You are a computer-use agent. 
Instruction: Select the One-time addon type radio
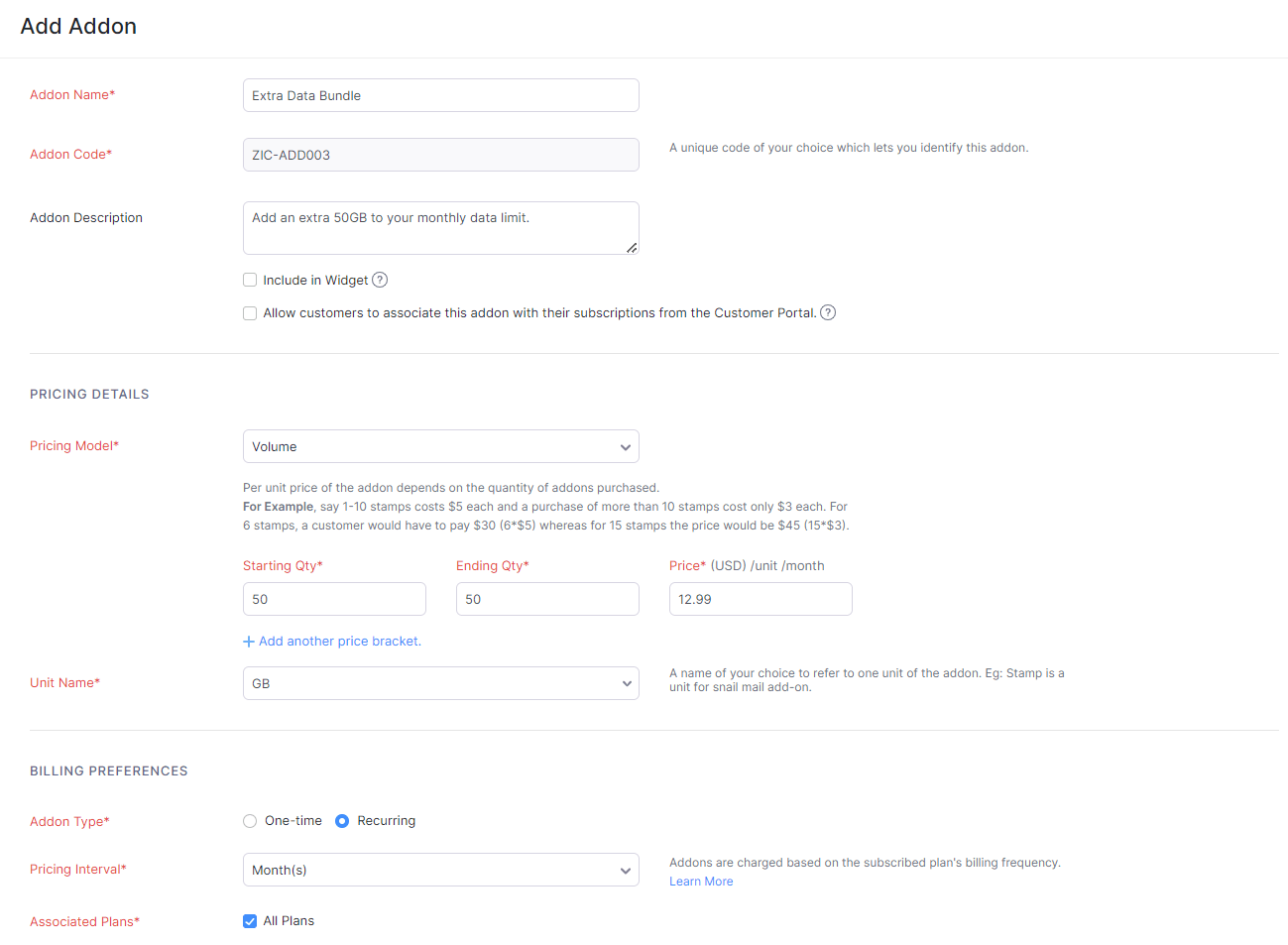point(250,821)
